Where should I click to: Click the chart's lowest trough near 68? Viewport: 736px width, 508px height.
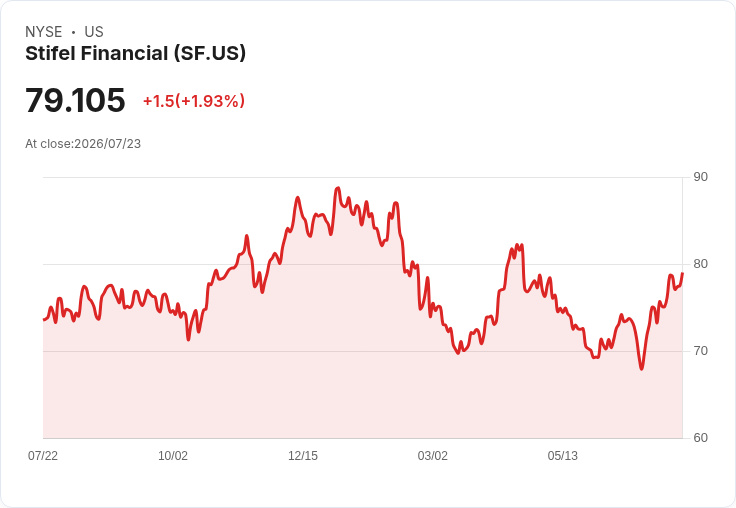tap(642, 369)
